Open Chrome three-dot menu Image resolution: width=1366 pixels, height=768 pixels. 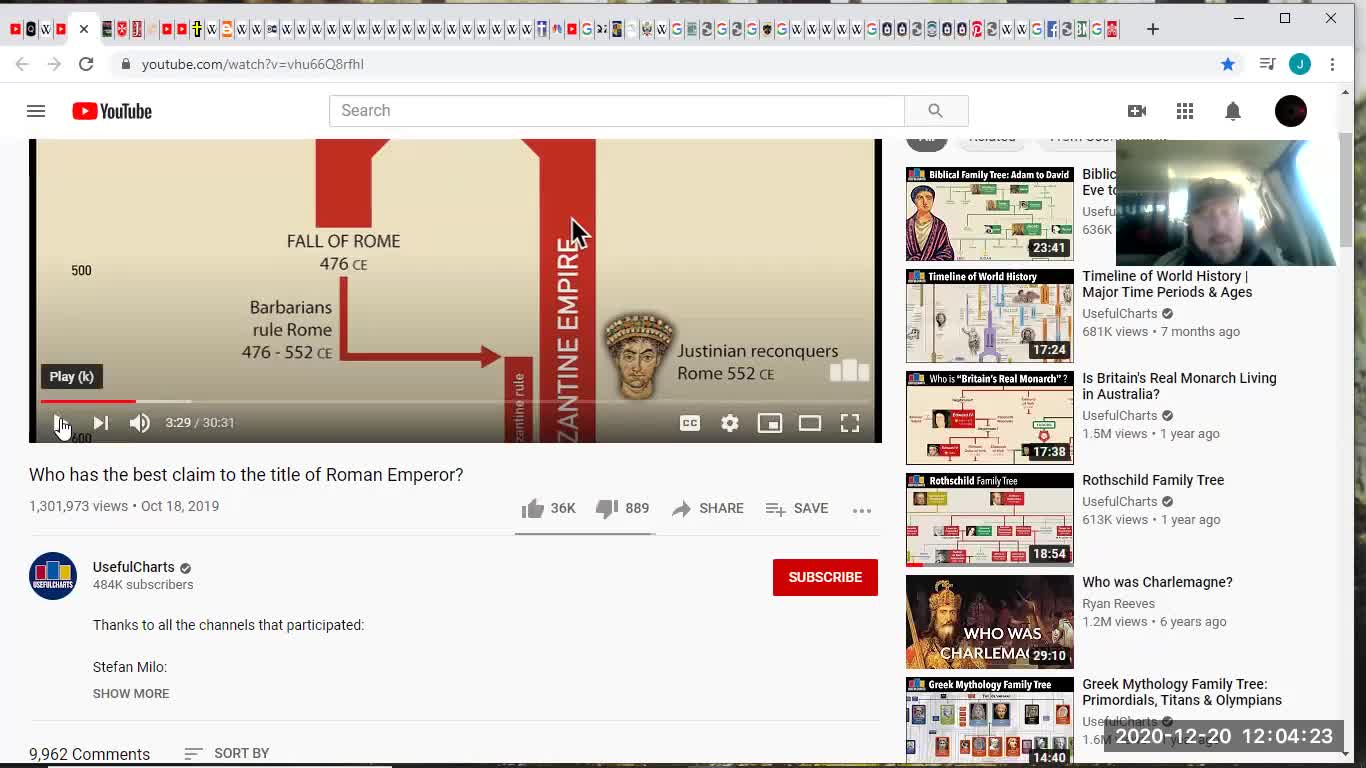click(1332, 64)
